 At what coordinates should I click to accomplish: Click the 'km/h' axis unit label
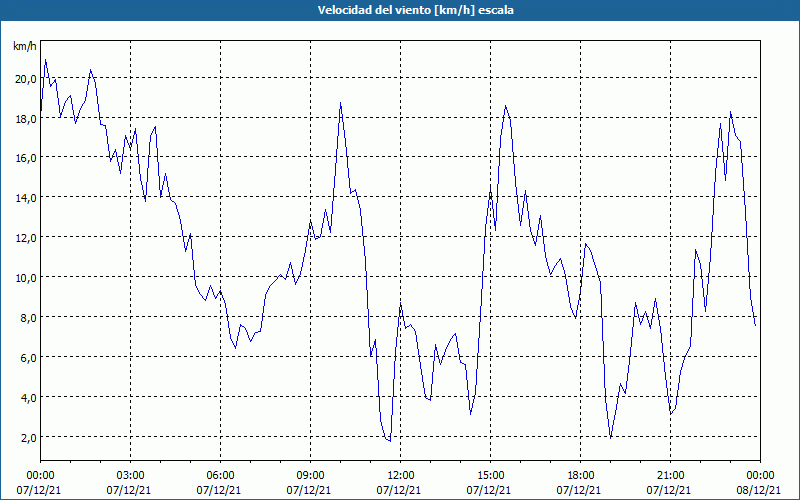click(25, 46)
